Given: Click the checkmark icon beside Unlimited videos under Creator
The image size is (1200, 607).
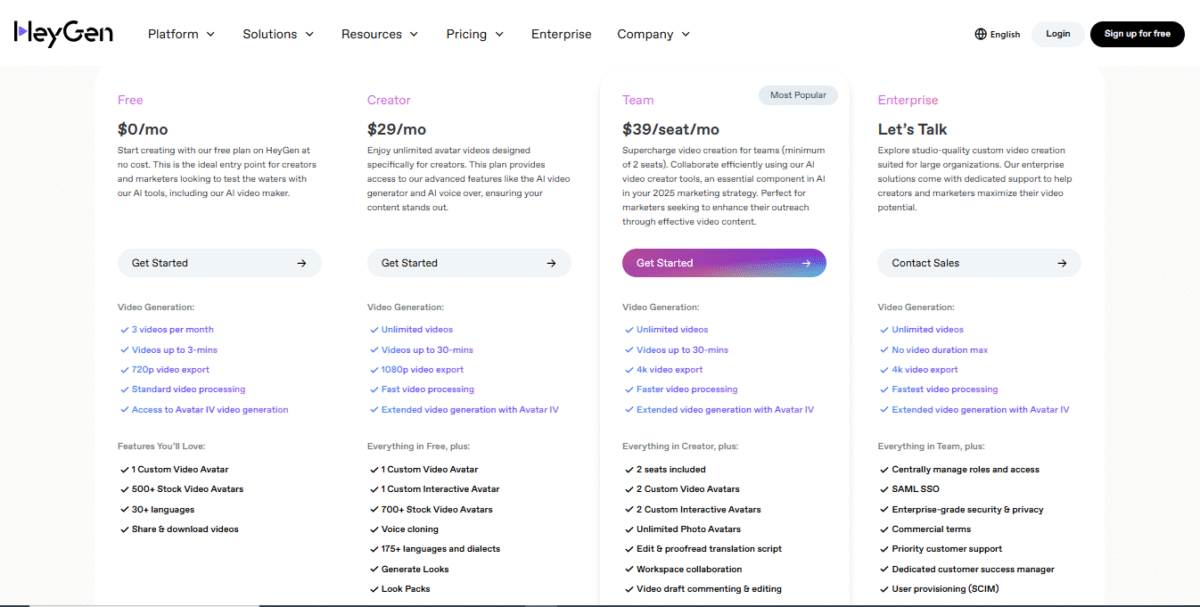Looking at the screenshot, I should [373, 329].
